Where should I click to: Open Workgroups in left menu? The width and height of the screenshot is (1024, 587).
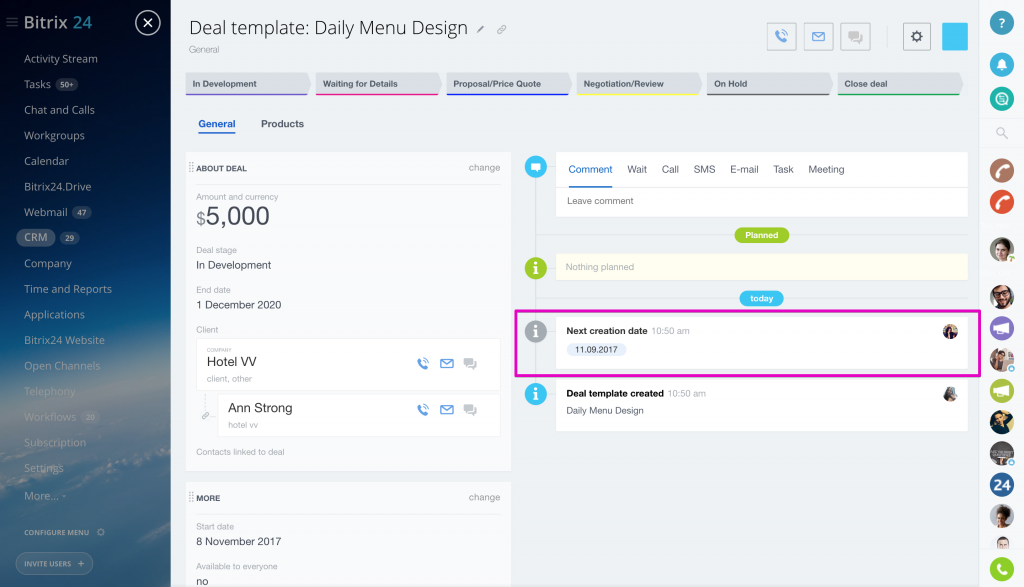click(54, 135)
